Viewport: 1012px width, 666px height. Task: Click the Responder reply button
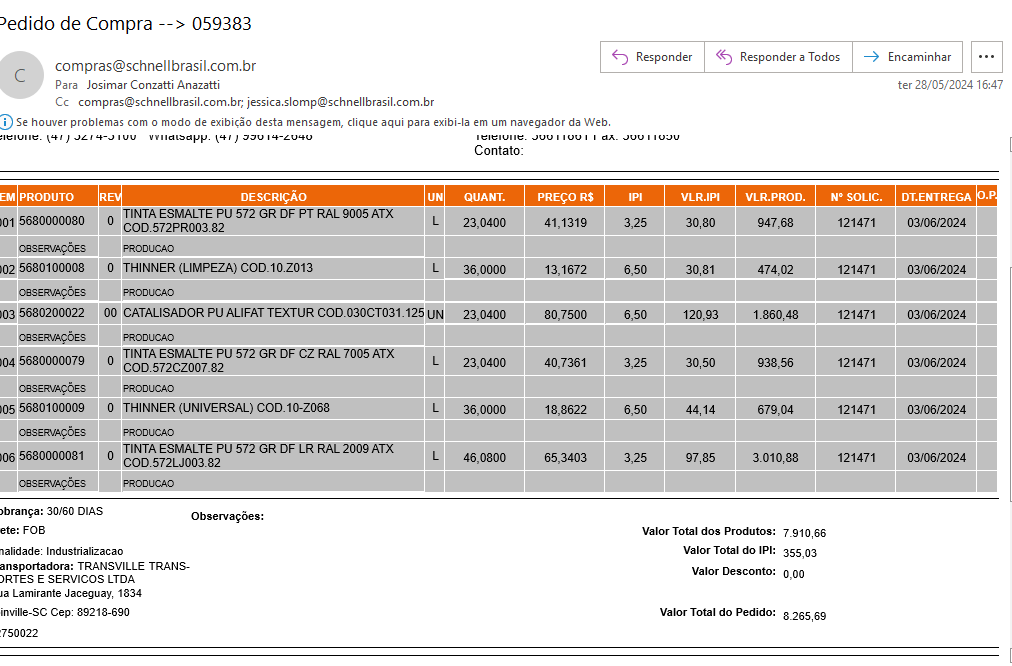[652, 57]
